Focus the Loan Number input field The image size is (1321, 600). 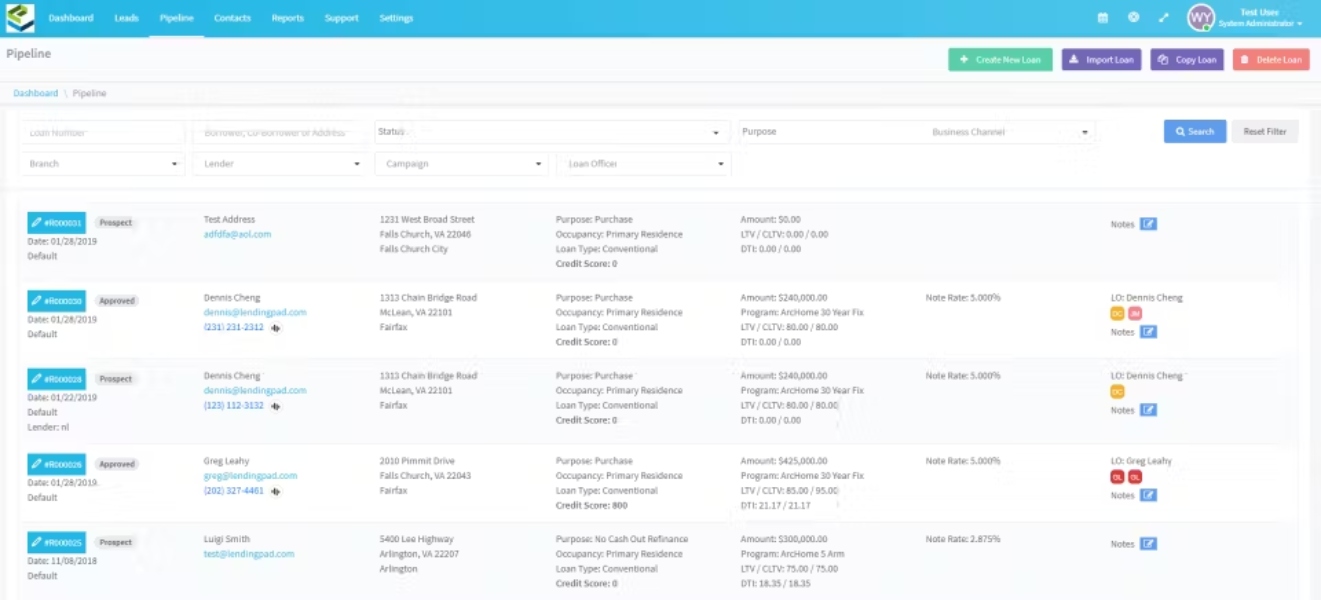pos(102,132)
